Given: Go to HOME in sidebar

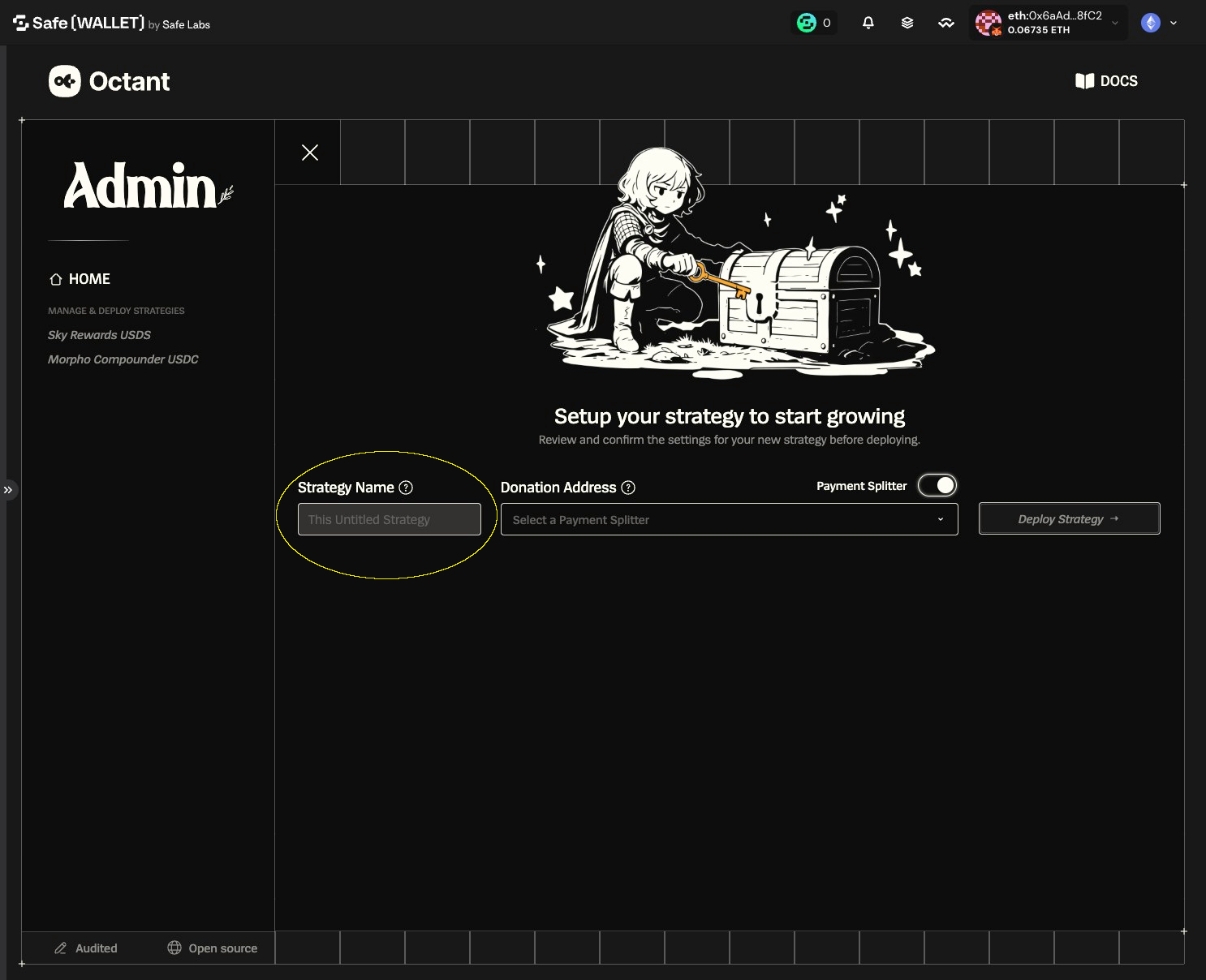Looking at the screenshot, I should [80, 279].
